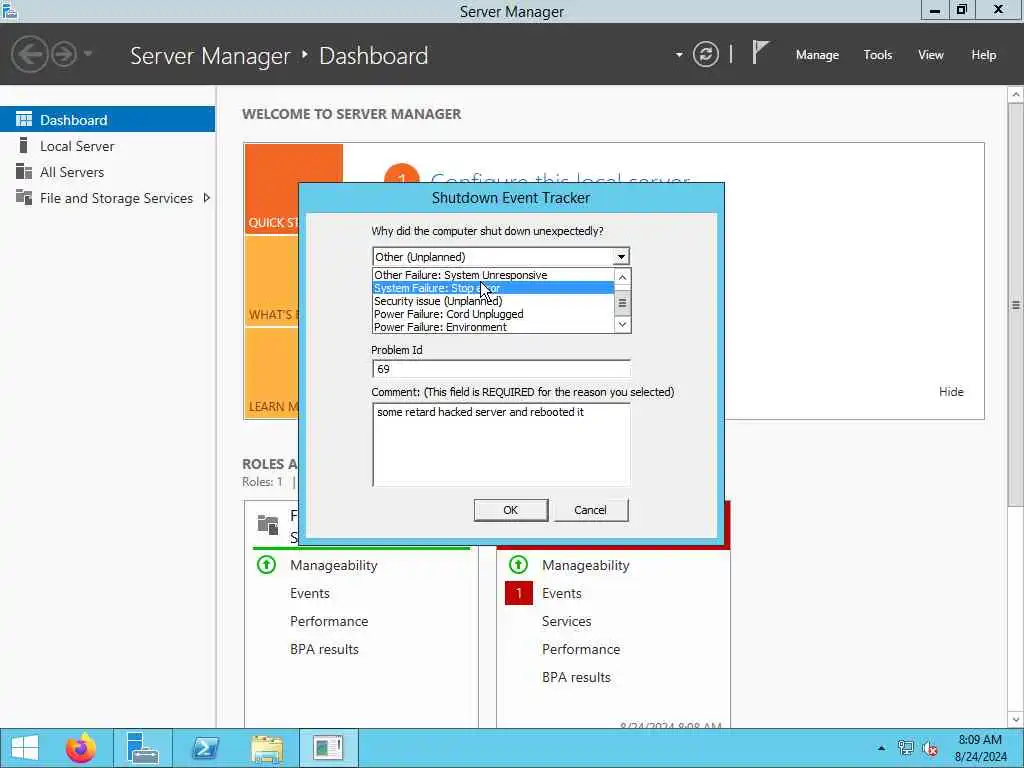Image resolution: width=1024 pixels, height=768 pixels.
Task: Click the Local Server icon
Action: coord(24,145)
